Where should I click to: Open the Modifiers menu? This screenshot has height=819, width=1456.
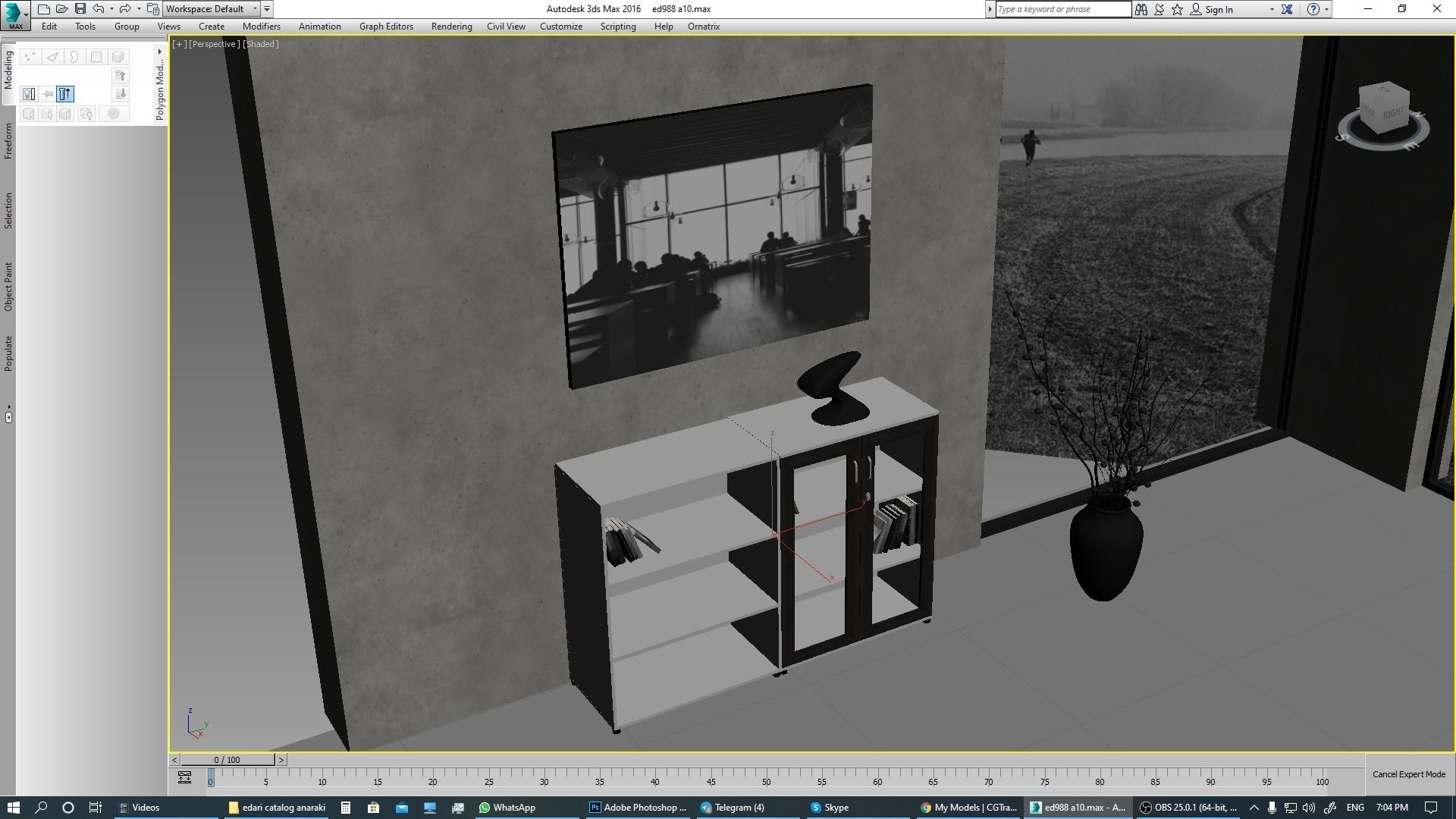pyautogui.click(x=262, y=27)
